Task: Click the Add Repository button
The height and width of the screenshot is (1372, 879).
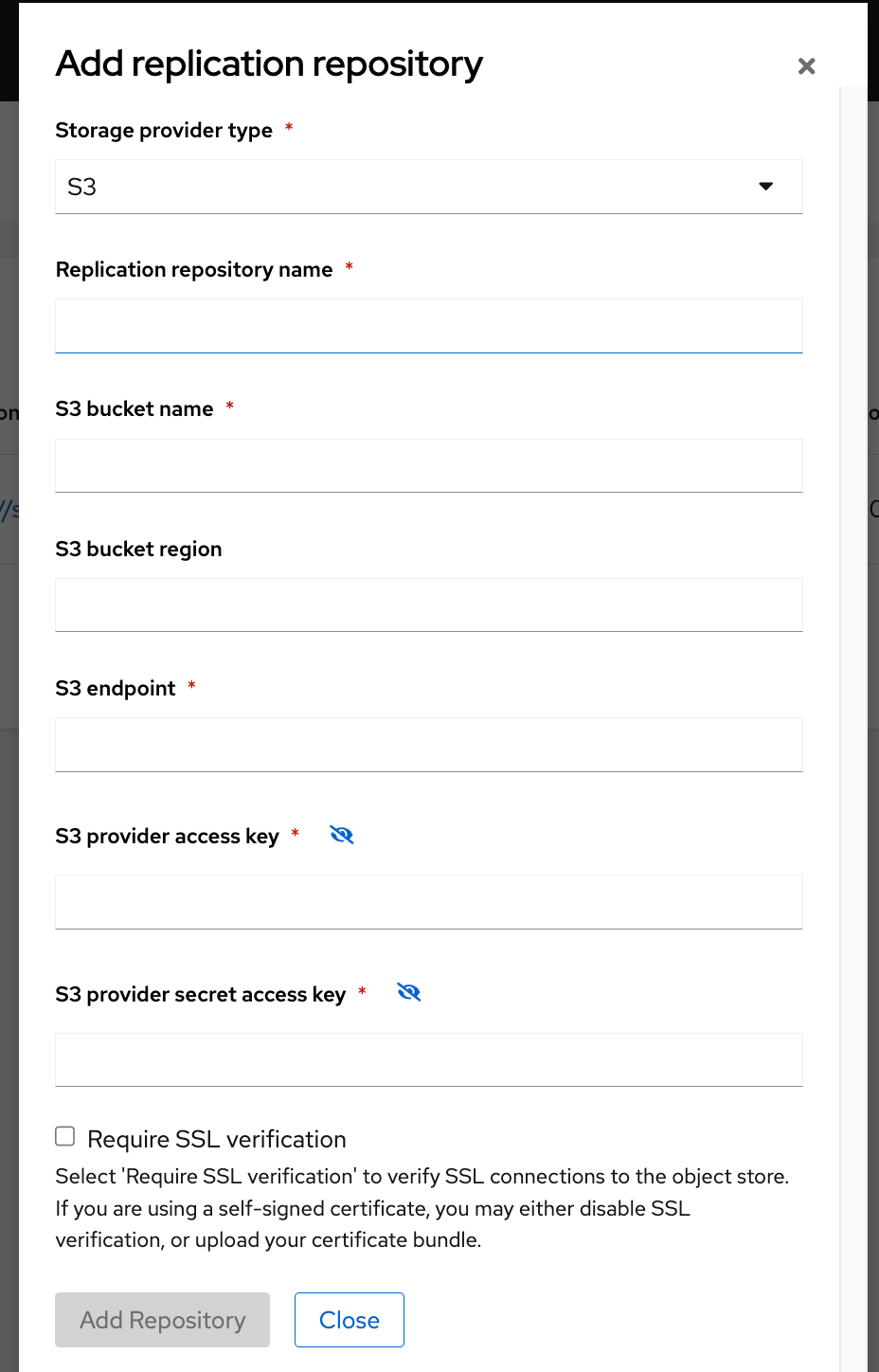Action: point(163,1320)
